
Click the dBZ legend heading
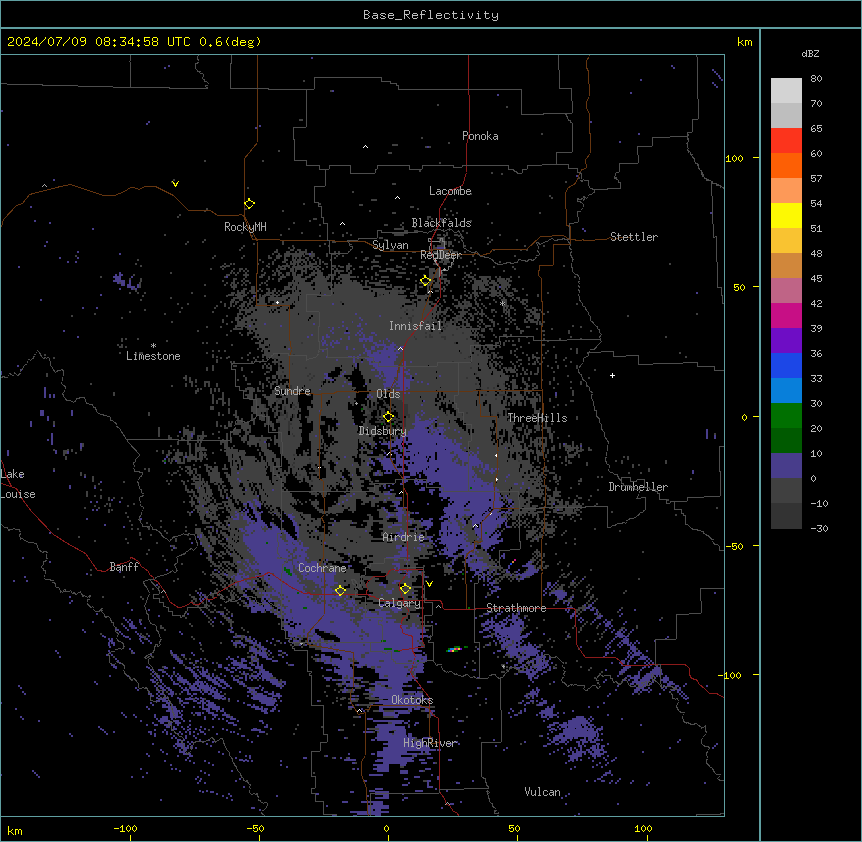point(810,53)
